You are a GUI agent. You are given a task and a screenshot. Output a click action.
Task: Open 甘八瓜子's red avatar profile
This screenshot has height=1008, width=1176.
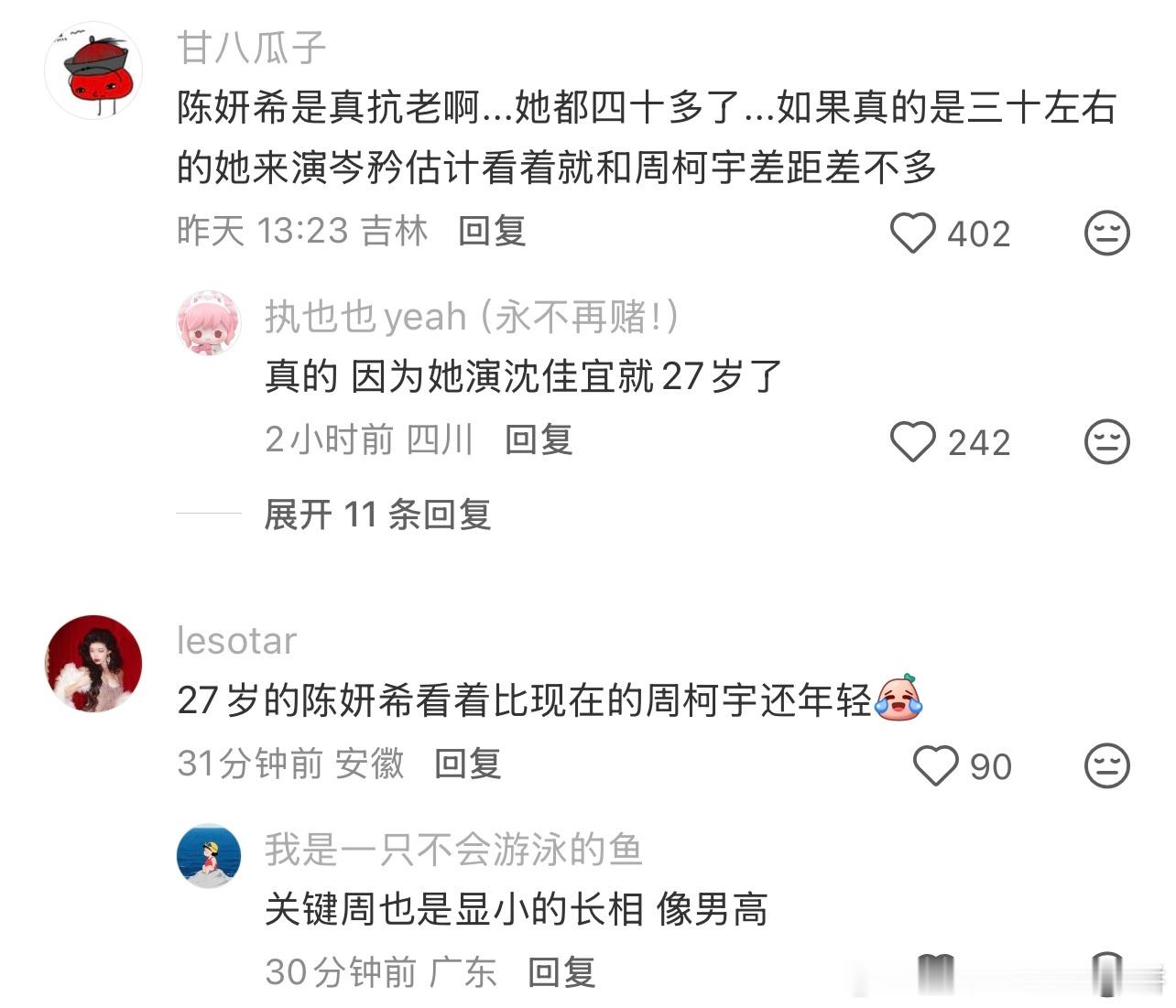[x=93, y=70]
